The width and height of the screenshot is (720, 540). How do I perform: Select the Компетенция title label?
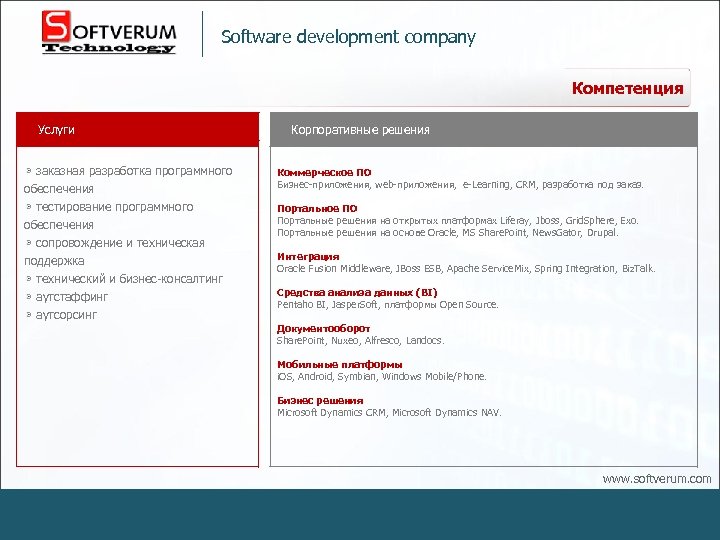[627, 88]
